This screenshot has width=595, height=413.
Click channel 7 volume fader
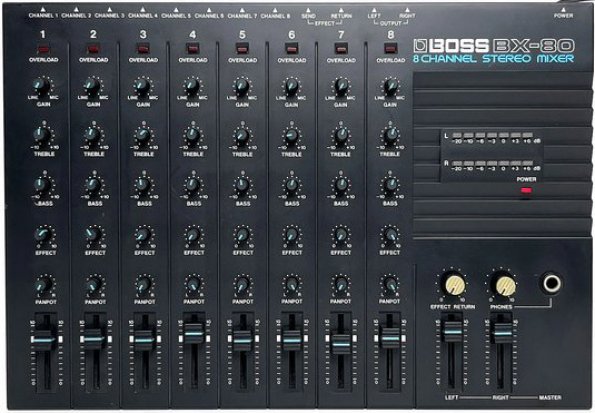click(341, 344)
